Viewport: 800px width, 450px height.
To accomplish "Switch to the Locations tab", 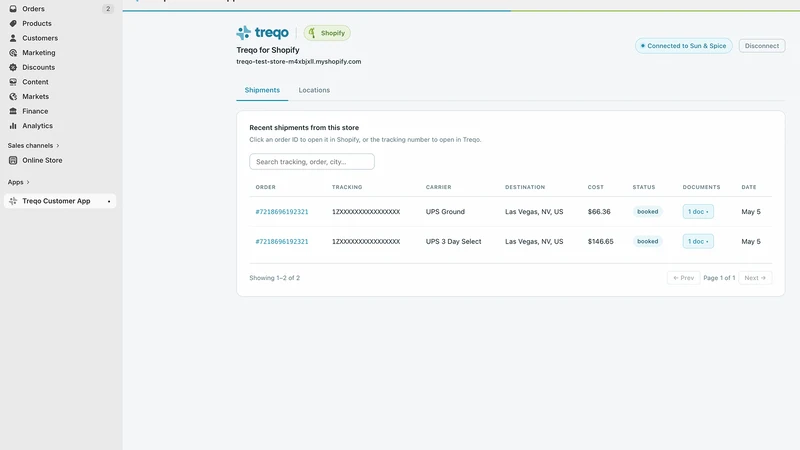I will (x=314, y=90).
